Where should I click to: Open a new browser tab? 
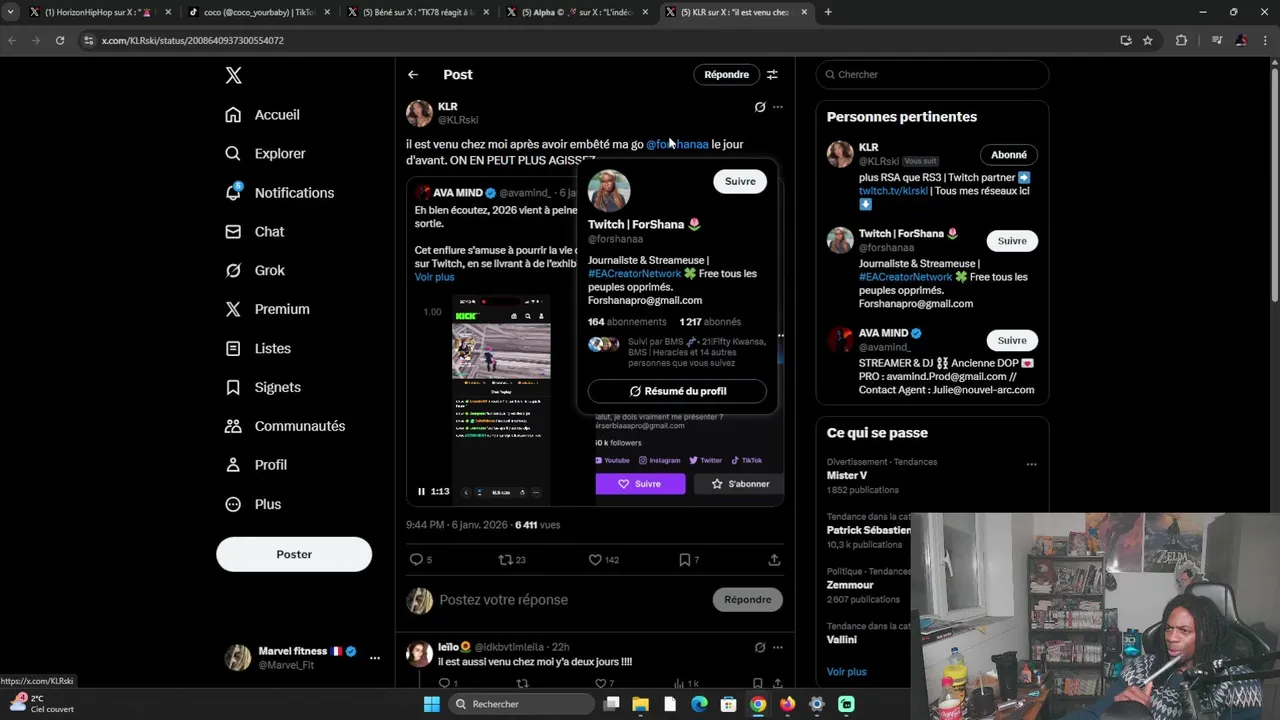click(x=828, y=12)
